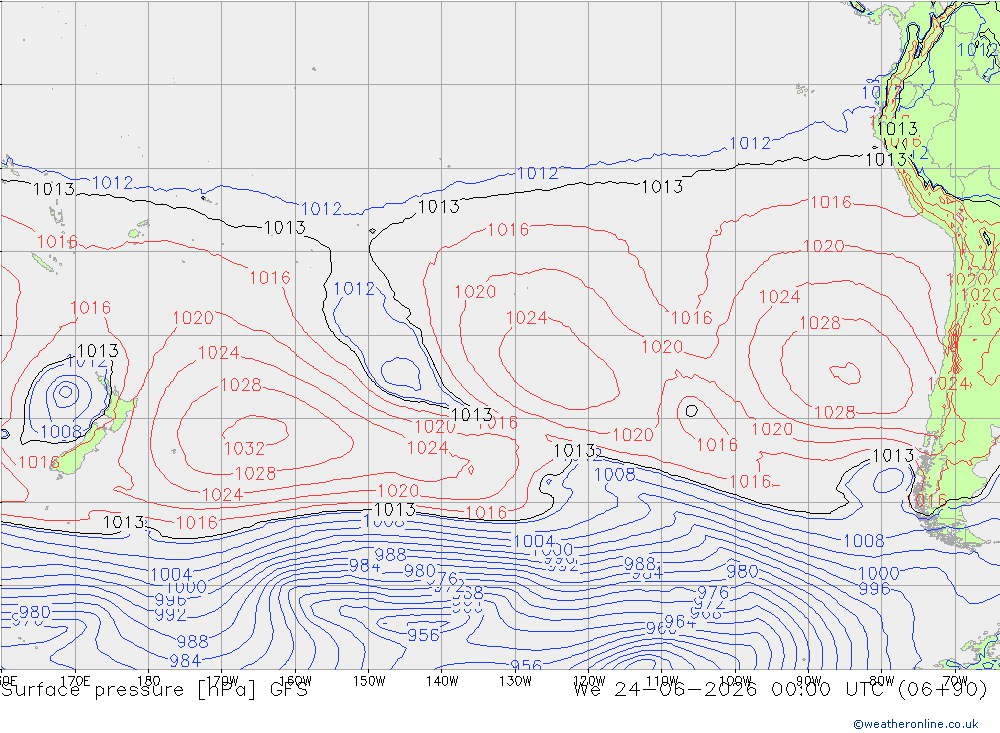Click the 90W longitude label
This screenshot has width=1000, height=733.
pos(809,681)
